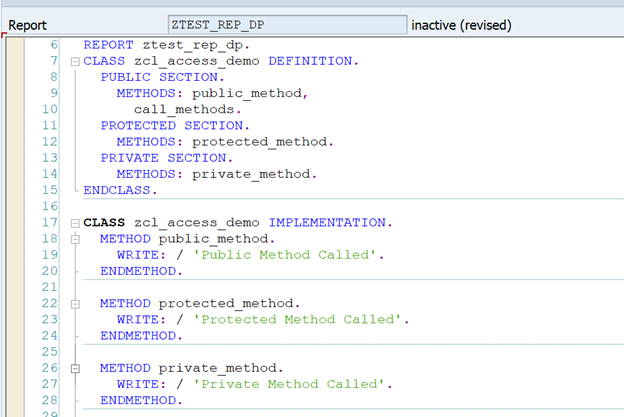Click the ENDCLASS keyword on line 15

pyautogui.click(x=120, y=190)
